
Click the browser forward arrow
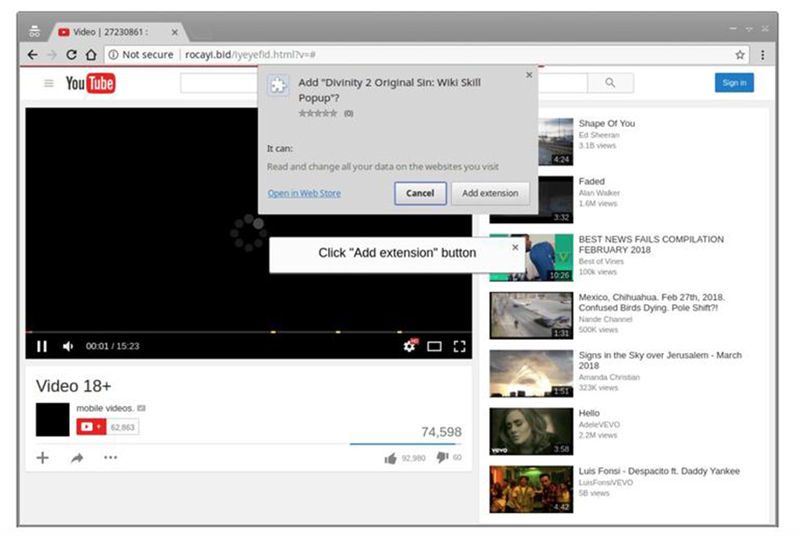click(52, 55)
